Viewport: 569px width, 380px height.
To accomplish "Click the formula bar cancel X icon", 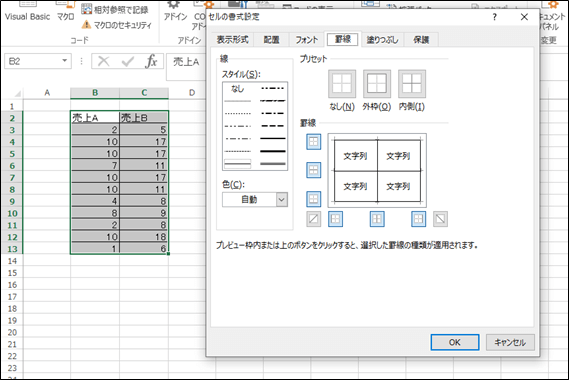I will 104,61.
